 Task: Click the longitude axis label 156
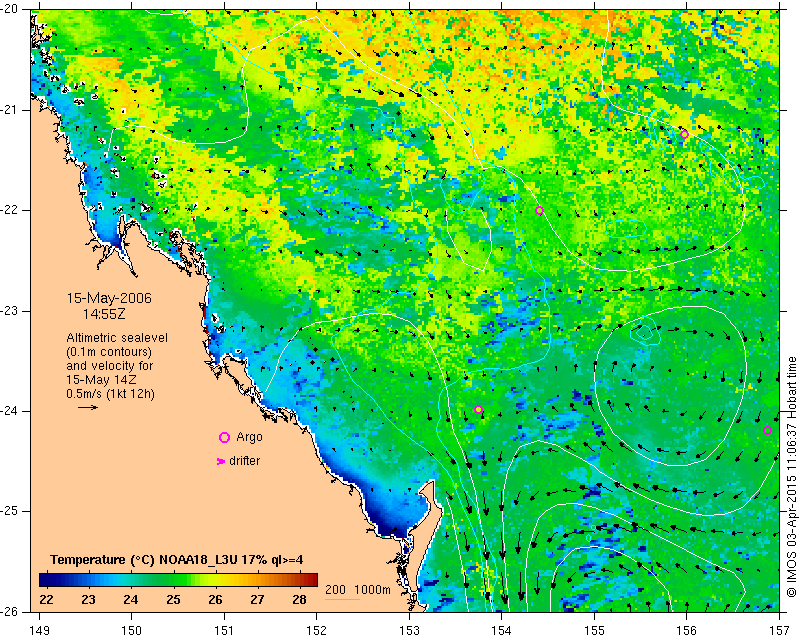pos(686,631)
